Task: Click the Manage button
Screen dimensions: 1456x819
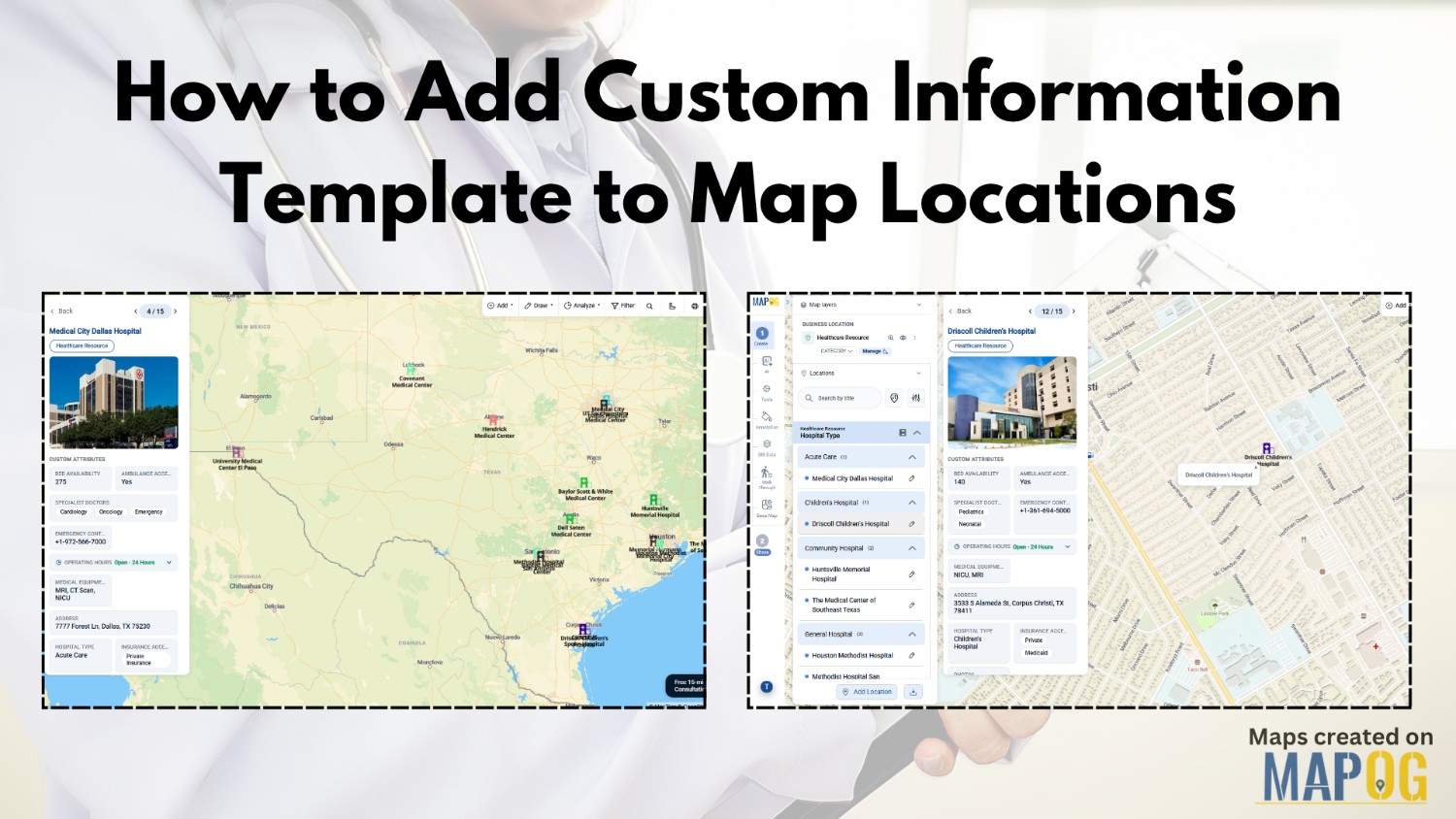Action: coord(875,351)
